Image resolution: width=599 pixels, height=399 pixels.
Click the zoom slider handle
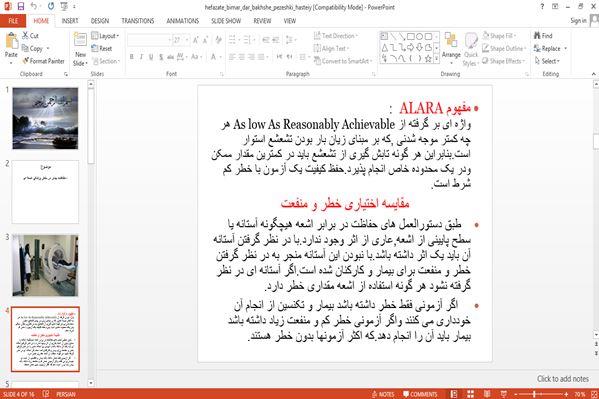[534, 394]
